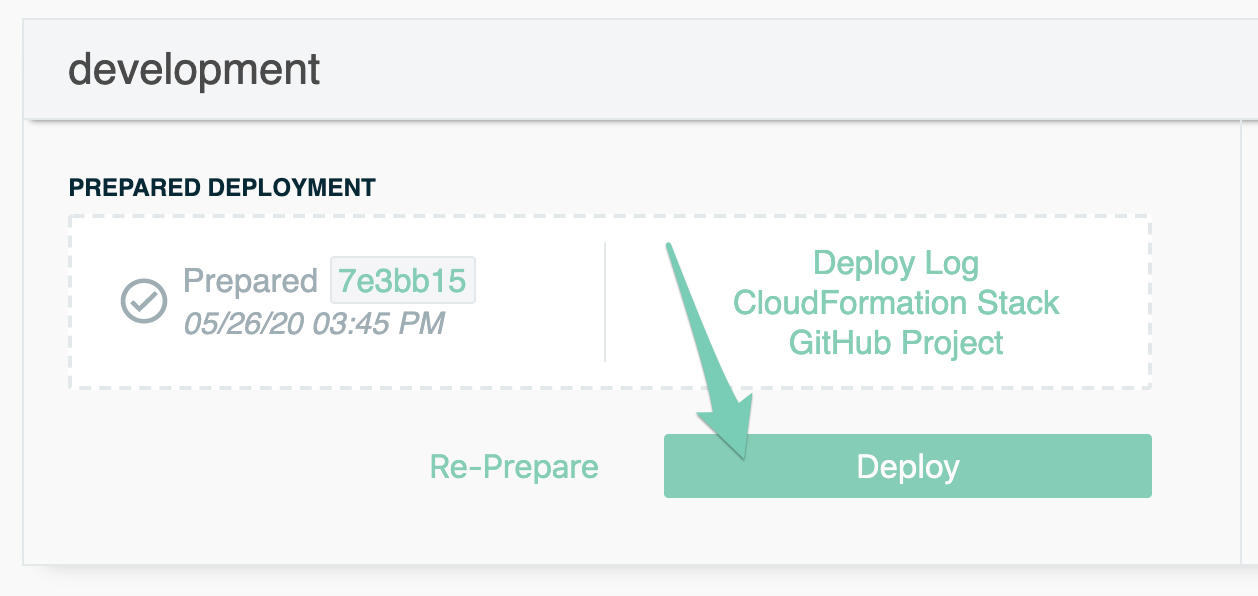
Task: Open the CloudFormation Stack link
Action: point(896,303)
